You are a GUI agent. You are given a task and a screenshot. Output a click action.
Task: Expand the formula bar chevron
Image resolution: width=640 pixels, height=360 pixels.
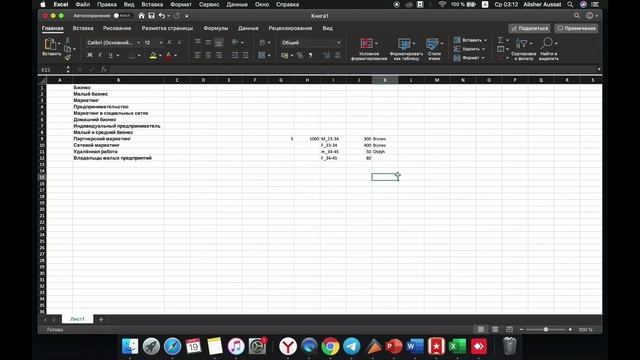point(599,69)
